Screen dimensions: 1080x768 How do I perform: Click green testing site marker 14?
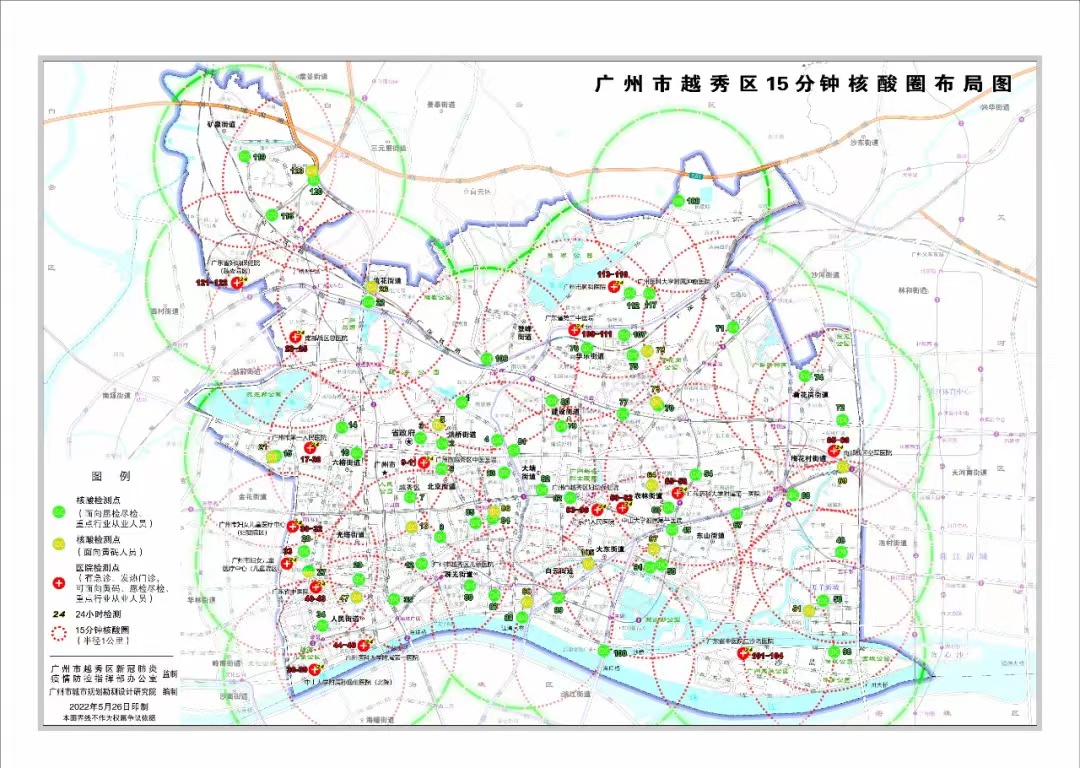coord(340,426)
